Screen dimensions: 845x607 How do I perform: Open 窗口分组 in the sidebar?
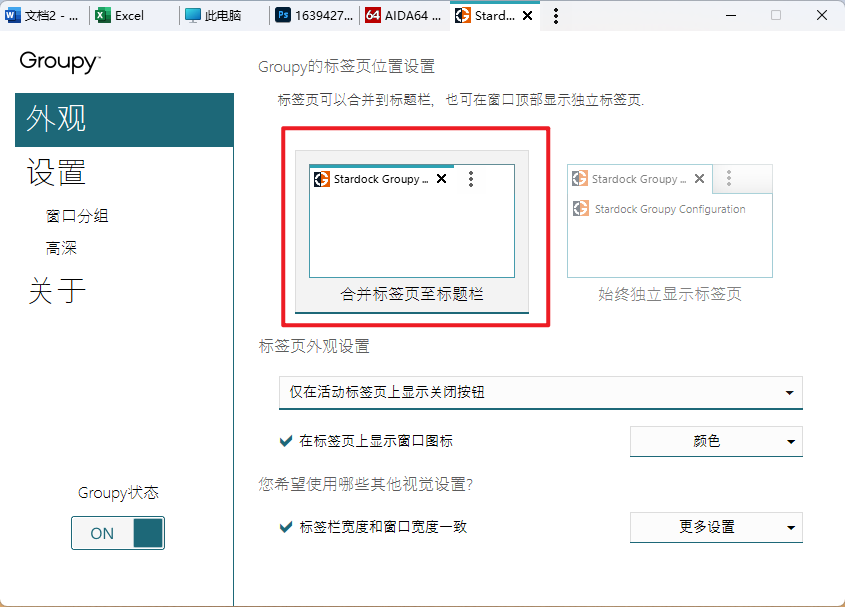pyautogui.click(x=77, y=216)
